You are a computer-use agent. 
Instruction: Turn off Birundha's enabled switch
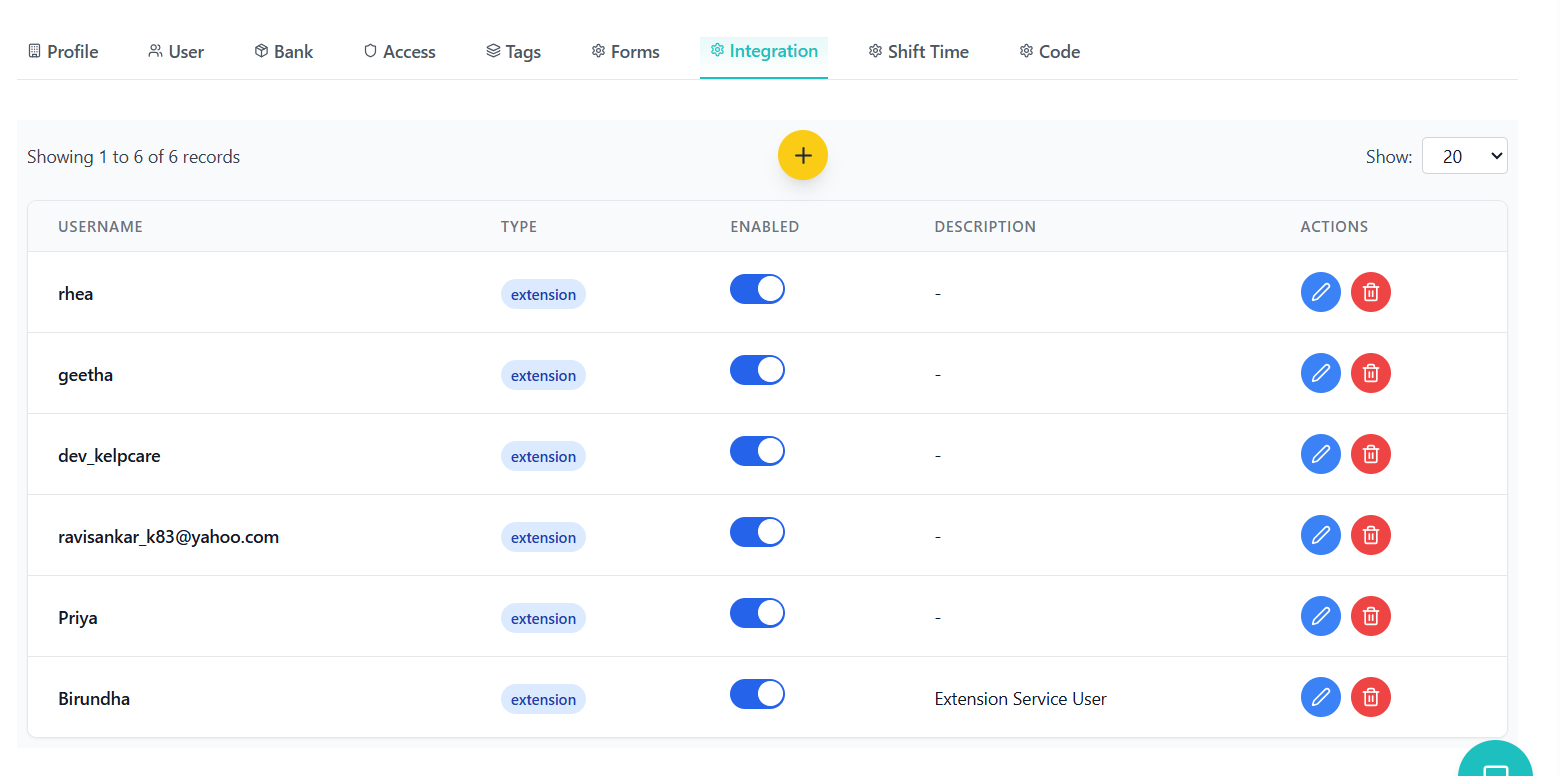[x=757, y=695]
